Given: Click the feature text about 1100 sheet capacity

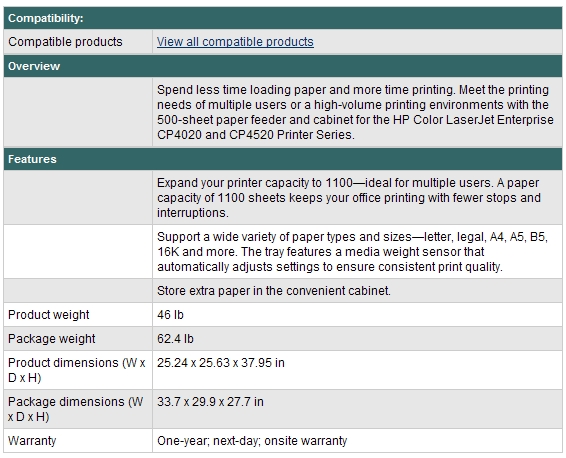Looking at the screenshot, I should tap(349, 198).
